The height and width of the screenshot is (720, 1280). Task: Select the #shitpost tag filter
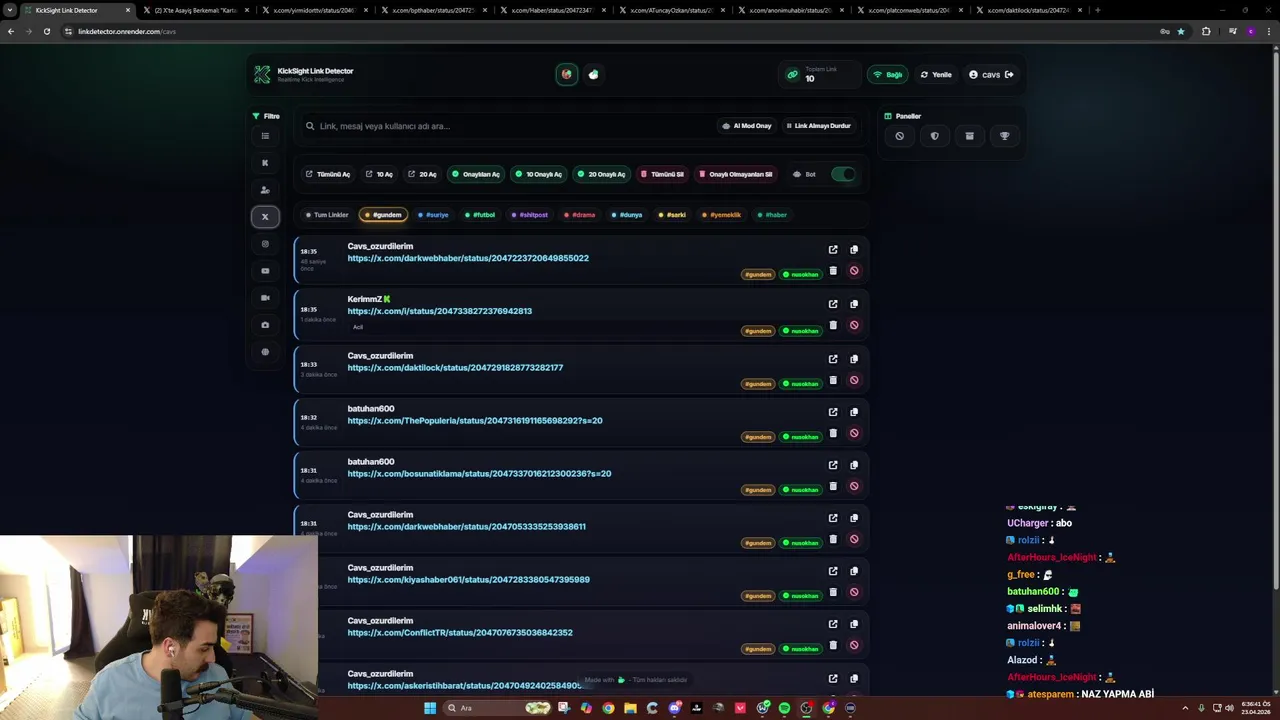point(530,215)
